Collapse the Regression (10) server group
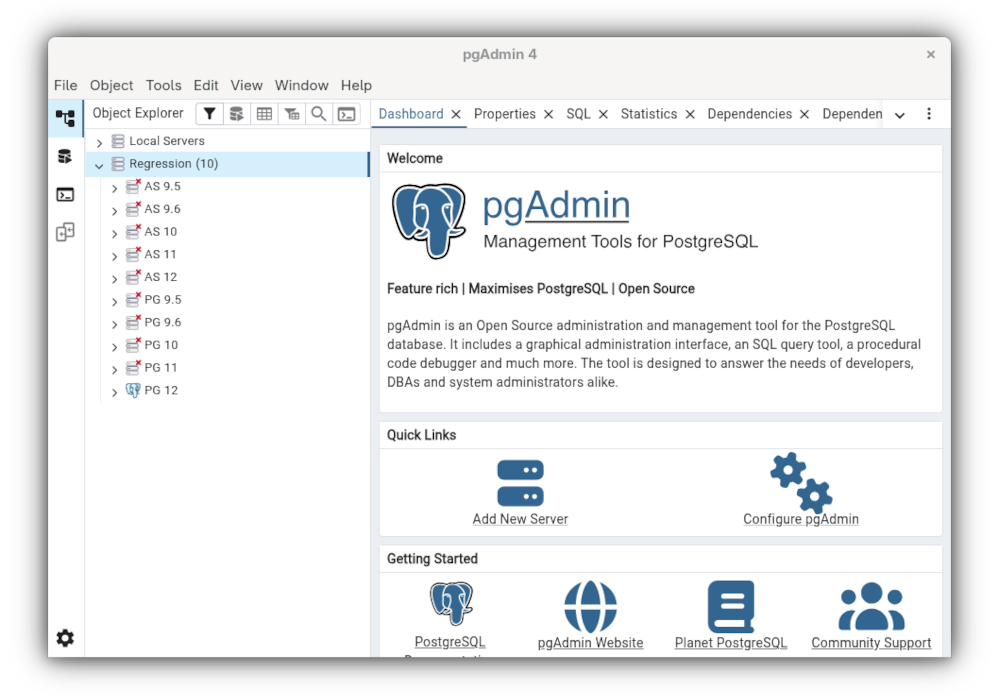This screenshot has height=700, width=1000. pos(100,165)
